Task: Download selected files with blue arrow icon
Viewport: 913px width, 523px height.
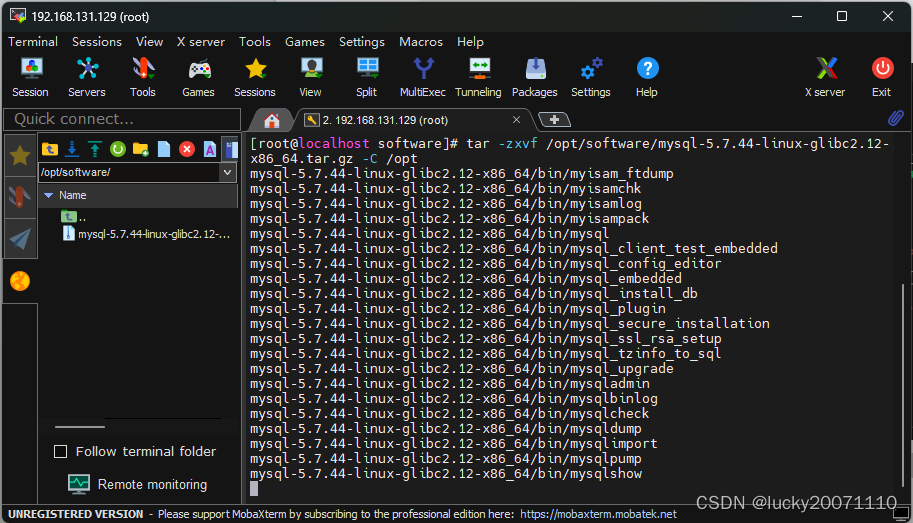Action: (x=72, y=149)
